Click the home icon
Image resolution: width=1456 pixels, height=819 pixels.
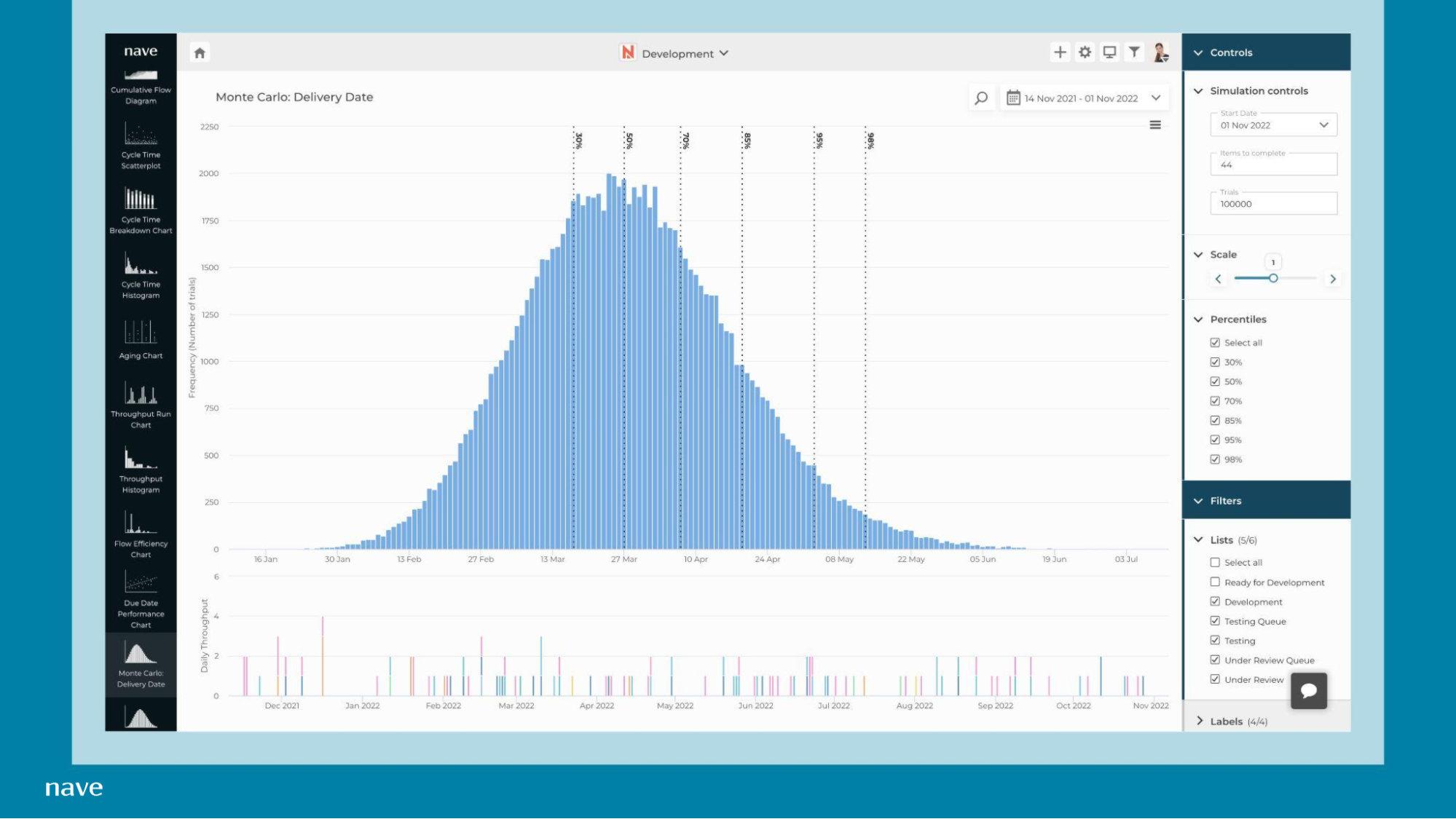[200, 52]
